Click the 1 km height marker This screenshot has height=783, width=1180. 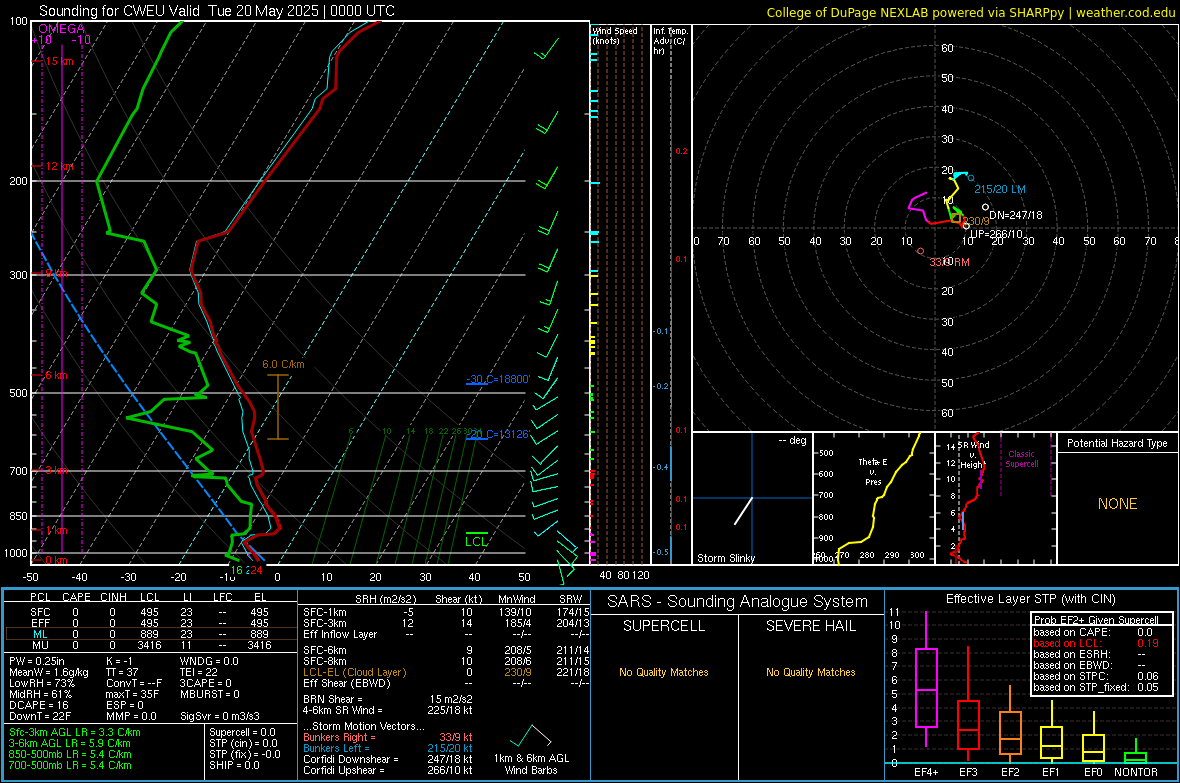pyautogui.click(x=56, y=530)
